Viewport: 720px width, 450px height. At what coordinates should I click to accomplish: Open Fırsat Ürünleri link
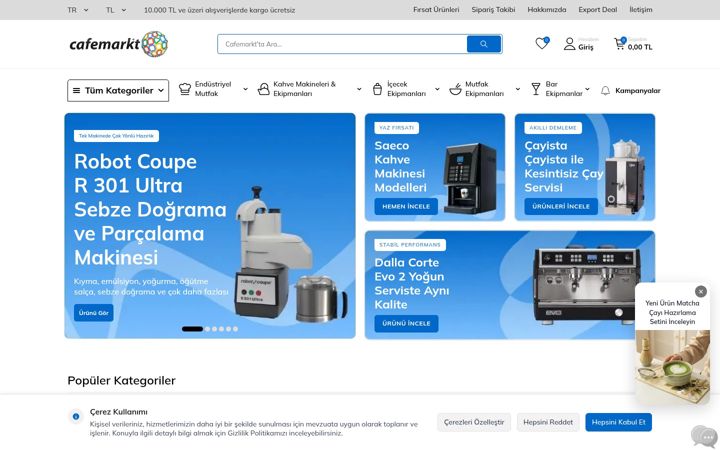(x=436, y=10)
